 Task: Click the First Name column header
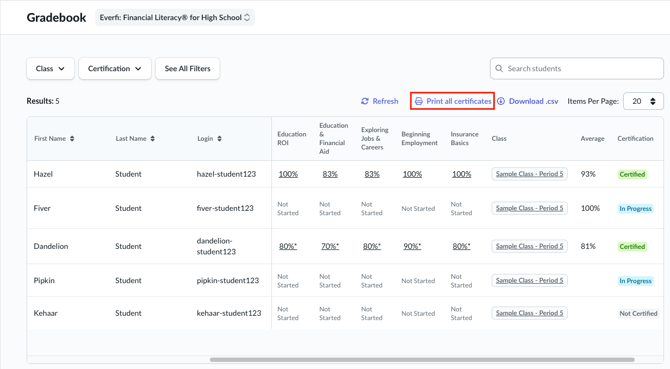pos(50,138)
